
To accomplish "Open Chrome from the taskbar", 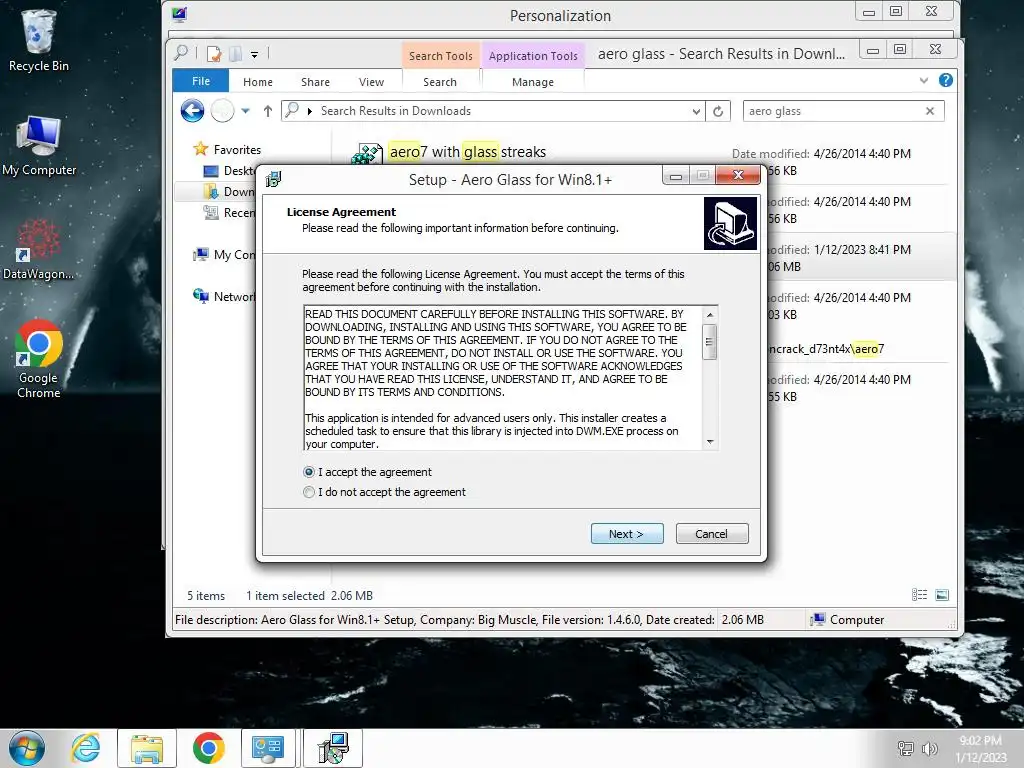I will click(x=208, y=748).
